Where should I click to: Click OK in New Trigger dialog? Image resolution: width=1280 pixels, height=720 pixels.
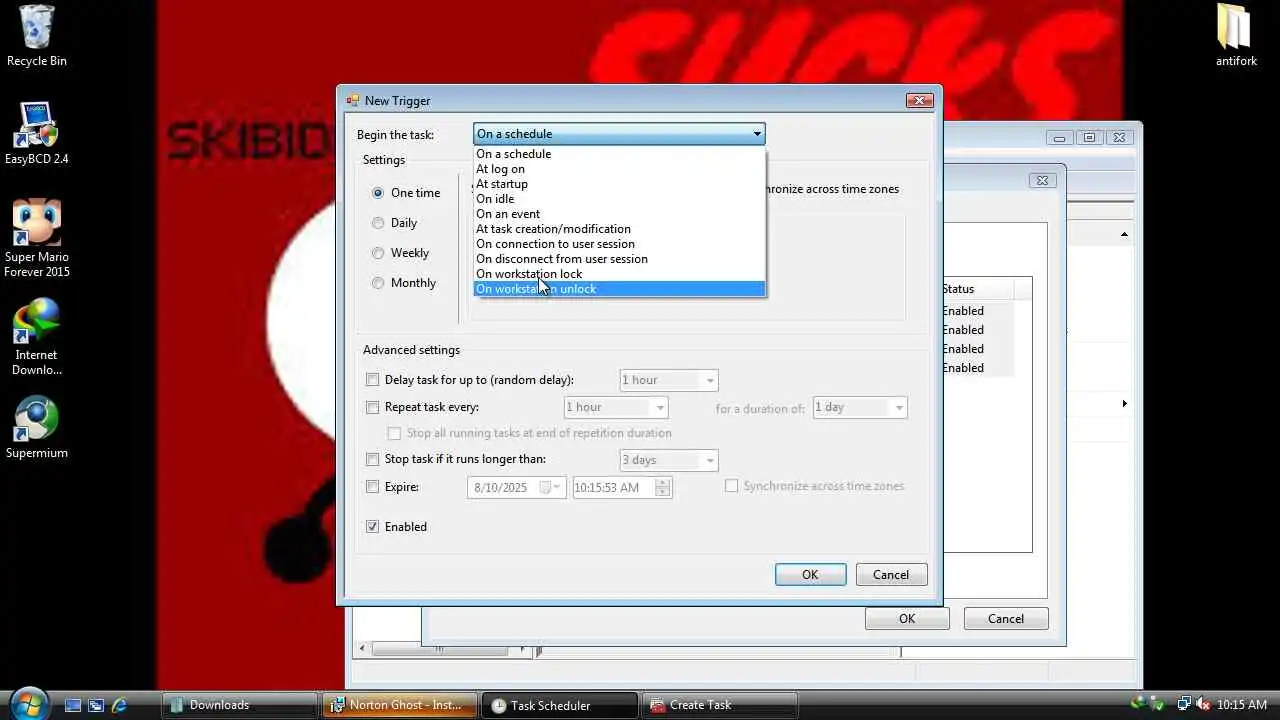click(810, 575)
